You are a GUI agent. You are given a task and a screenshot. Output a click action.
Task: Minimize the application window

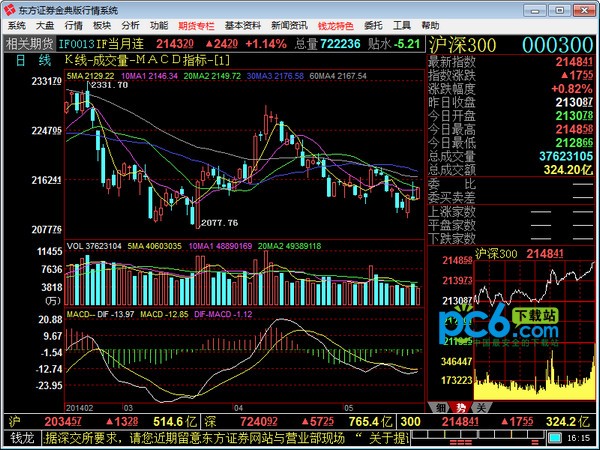tap(535, 10)
